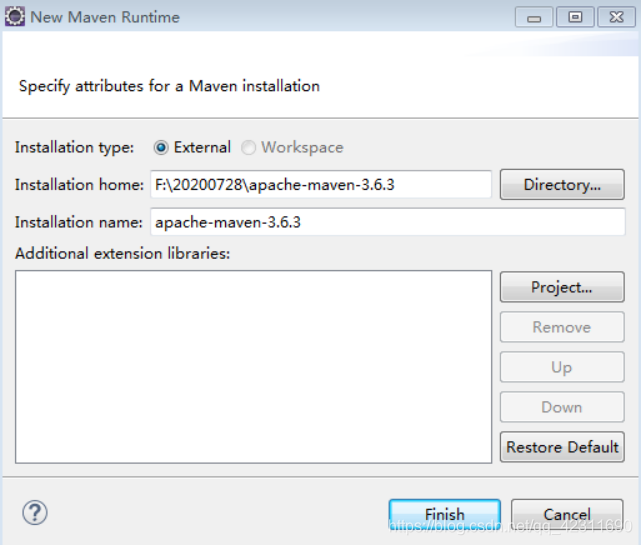Open the Directory... browse button
This screenshot has width=642, height=545.
(562, 185)
